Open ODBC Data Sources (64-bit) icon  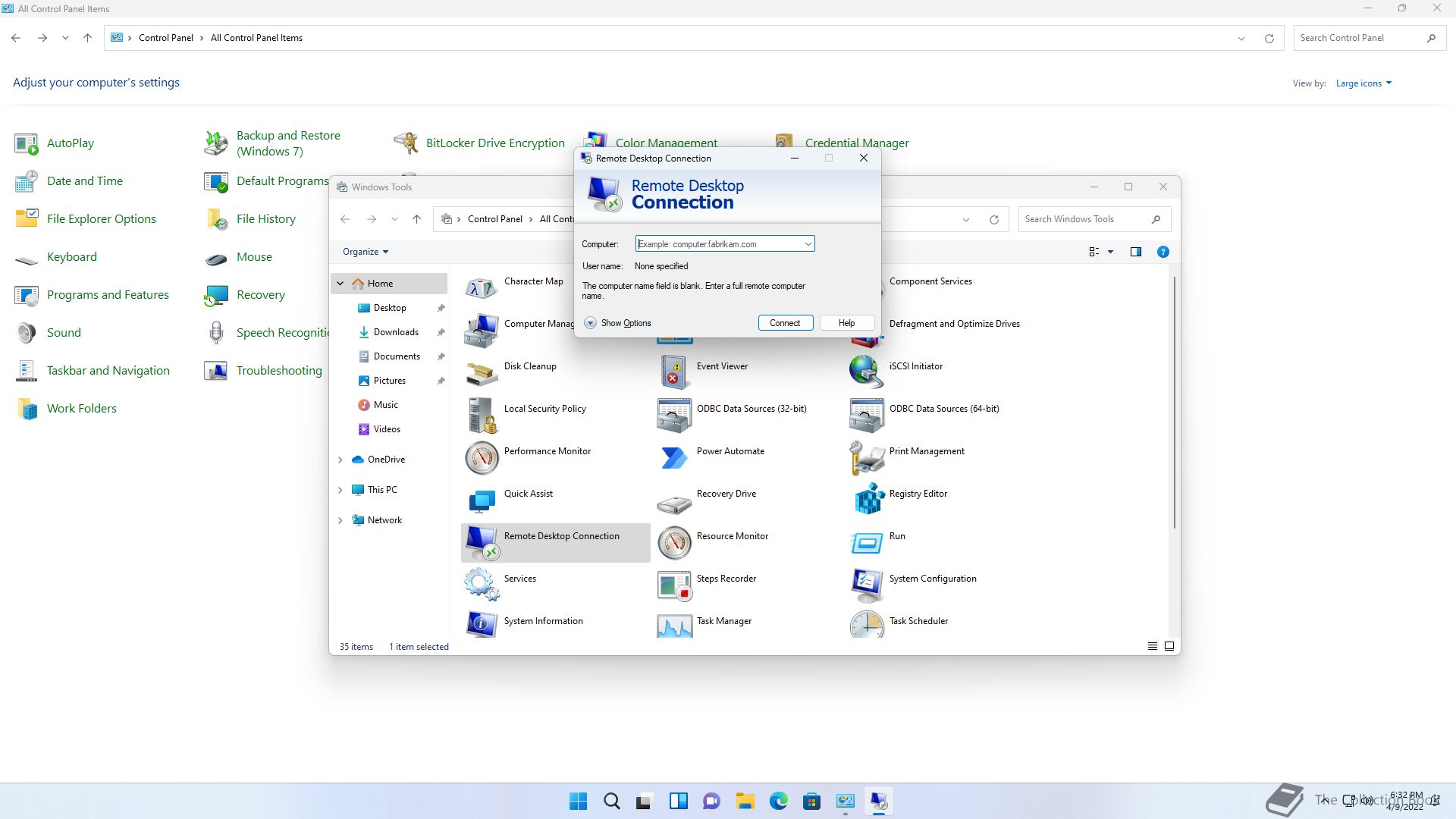tap(867, 415)
